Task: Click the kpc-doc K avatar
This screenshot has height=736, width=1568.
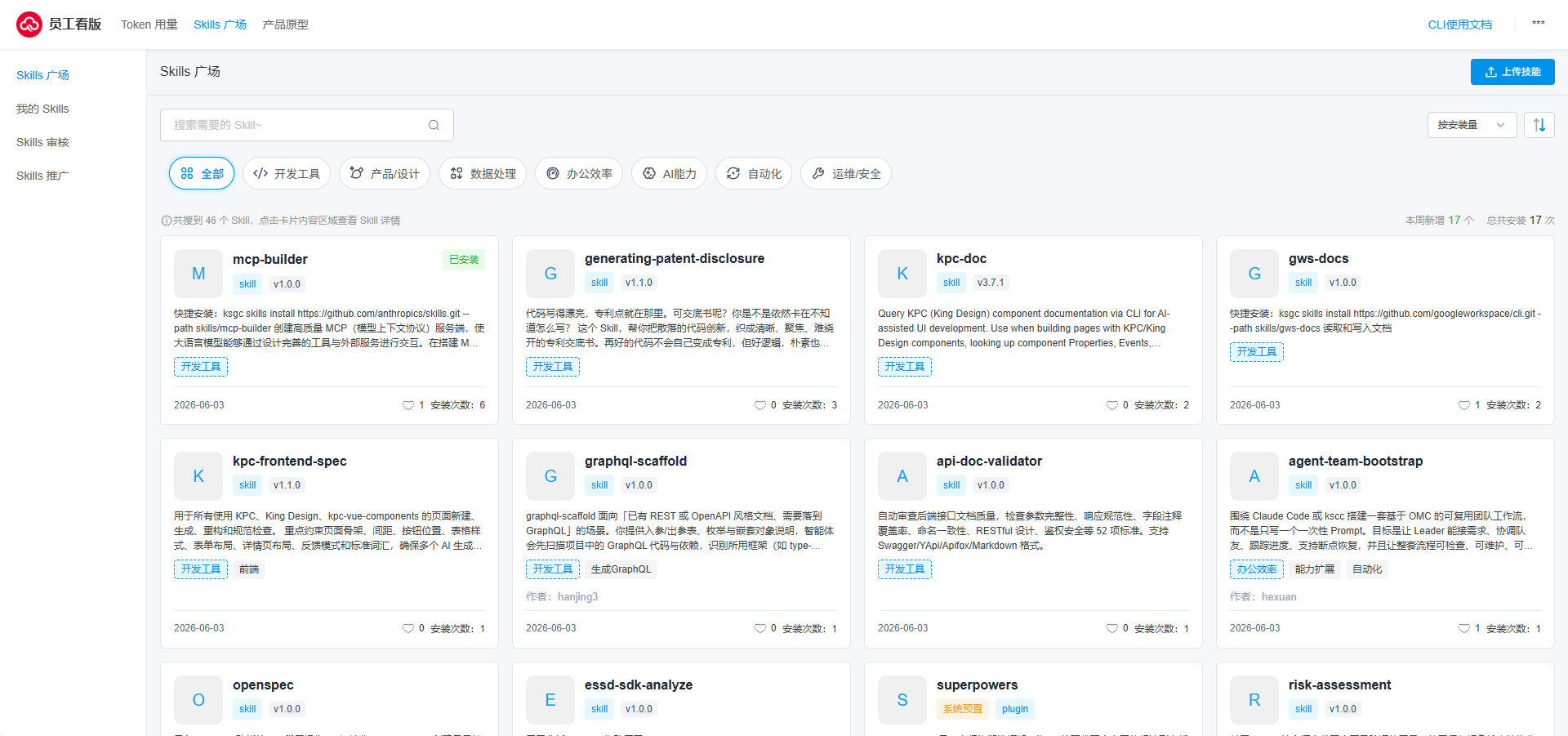Action: [x=902, y=274]
